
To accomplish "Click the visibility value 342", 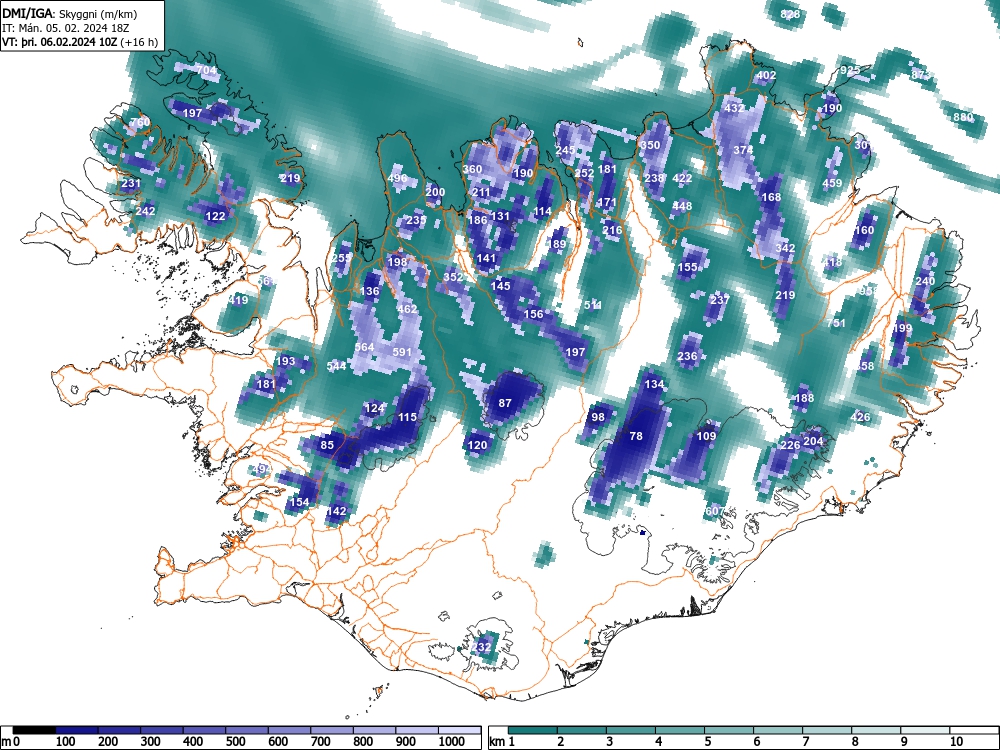I will (x=785, y=248).
